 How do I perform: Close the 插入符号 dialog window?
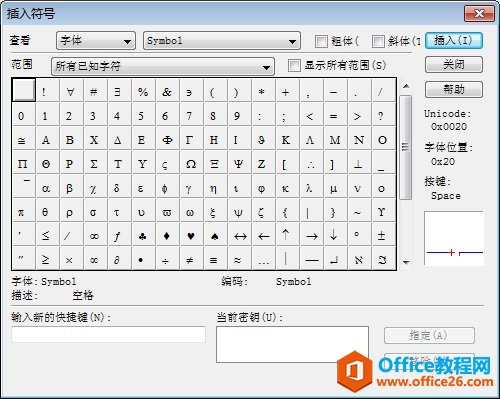(x=479, y=13)
